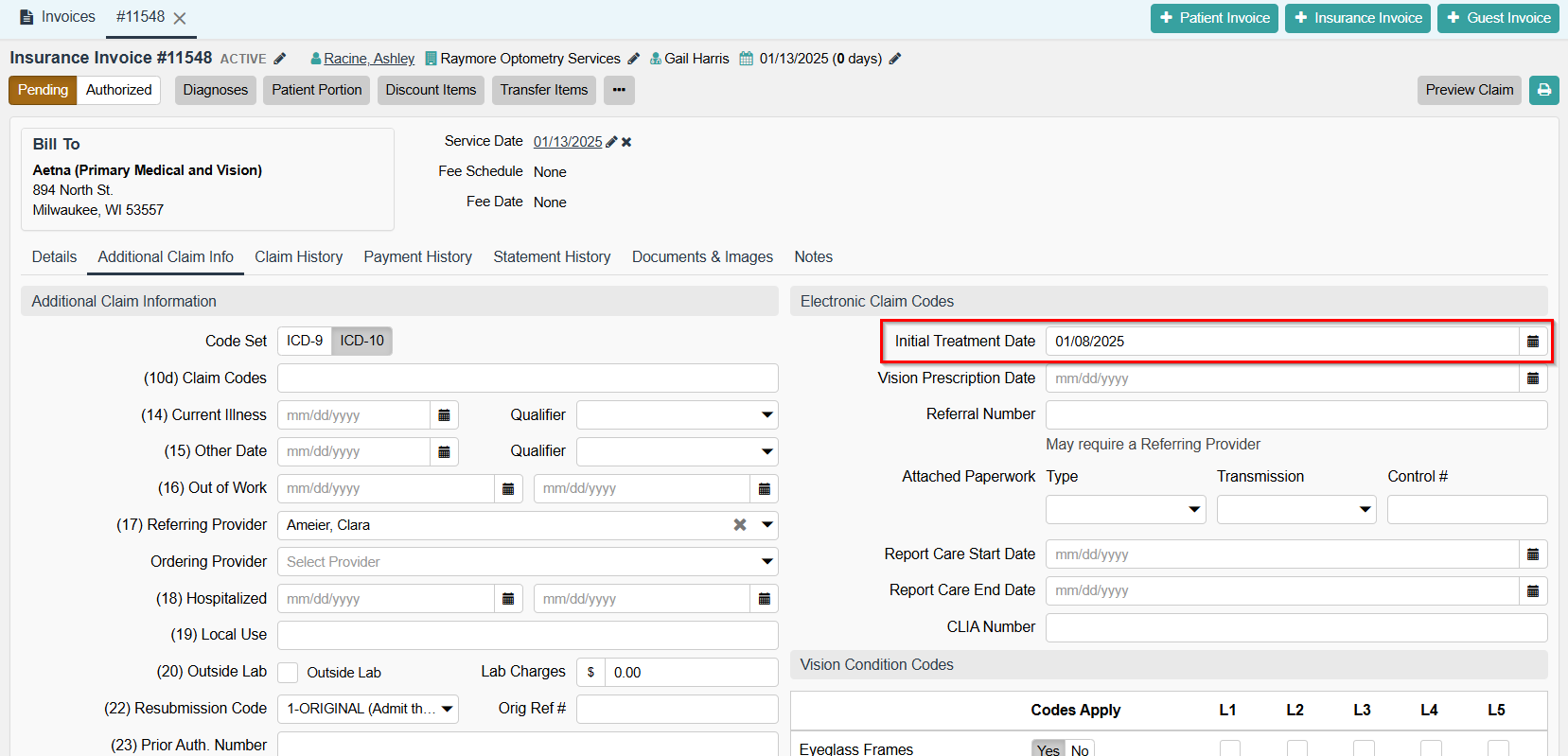Image resolution: width=1568 pixels, height=756 pixels.
Task: Clear the Service Date with the X icon
Action: pos(626,142)
